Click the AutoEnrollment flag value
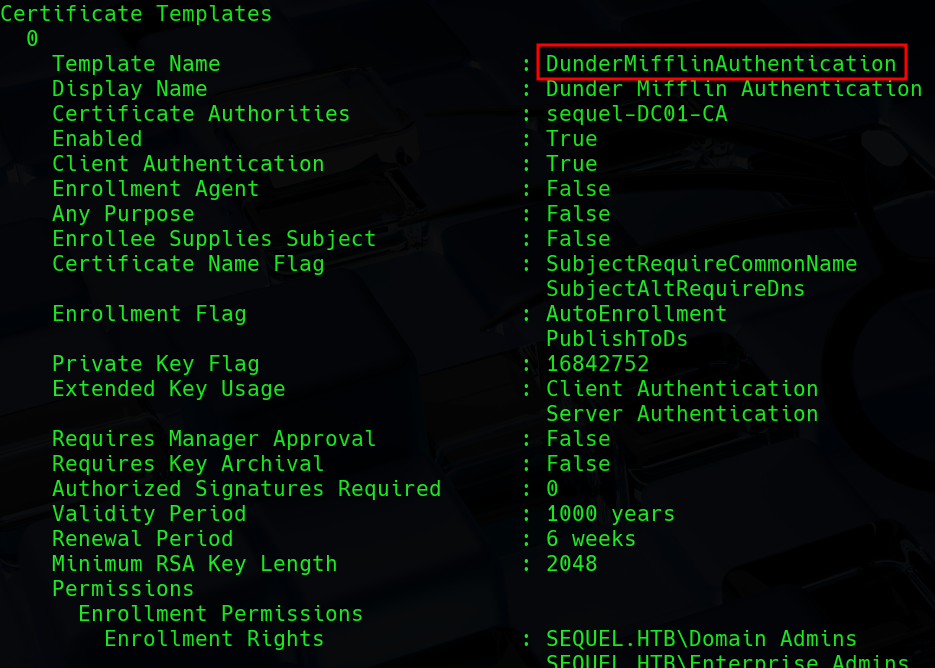This screenshot has height=668, width=935. [x=636, y=313]
